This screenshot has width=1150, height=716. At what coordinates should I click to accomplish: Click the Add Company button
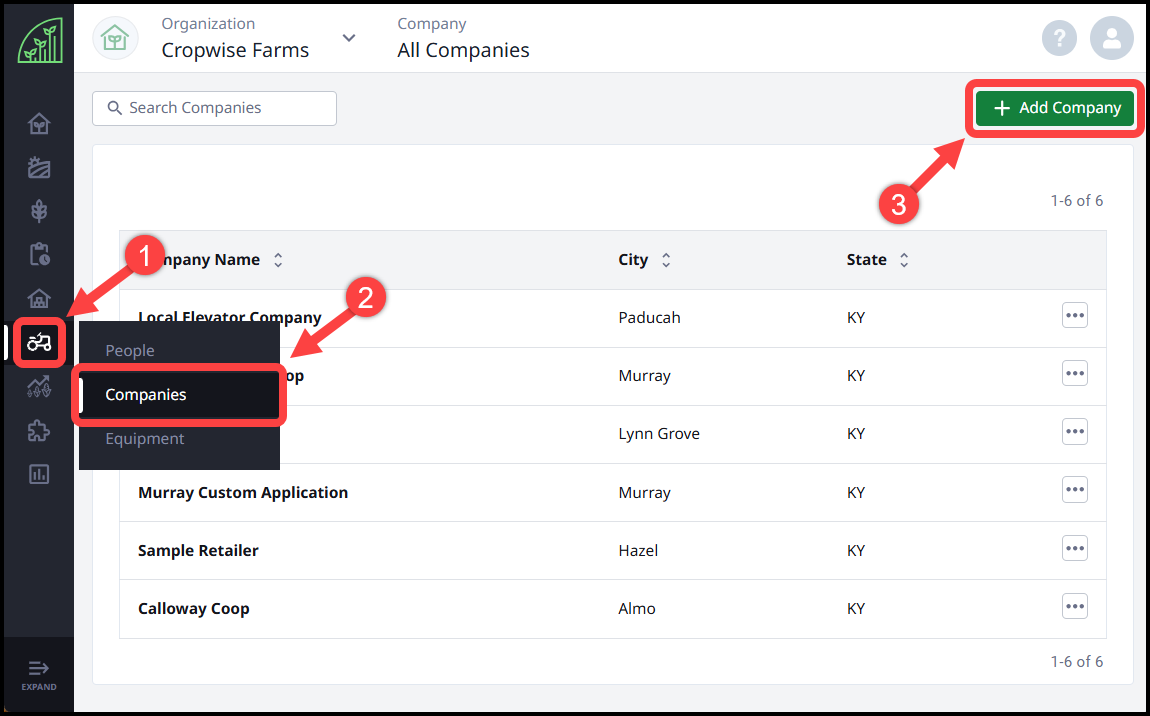(x=1056, y=108)
